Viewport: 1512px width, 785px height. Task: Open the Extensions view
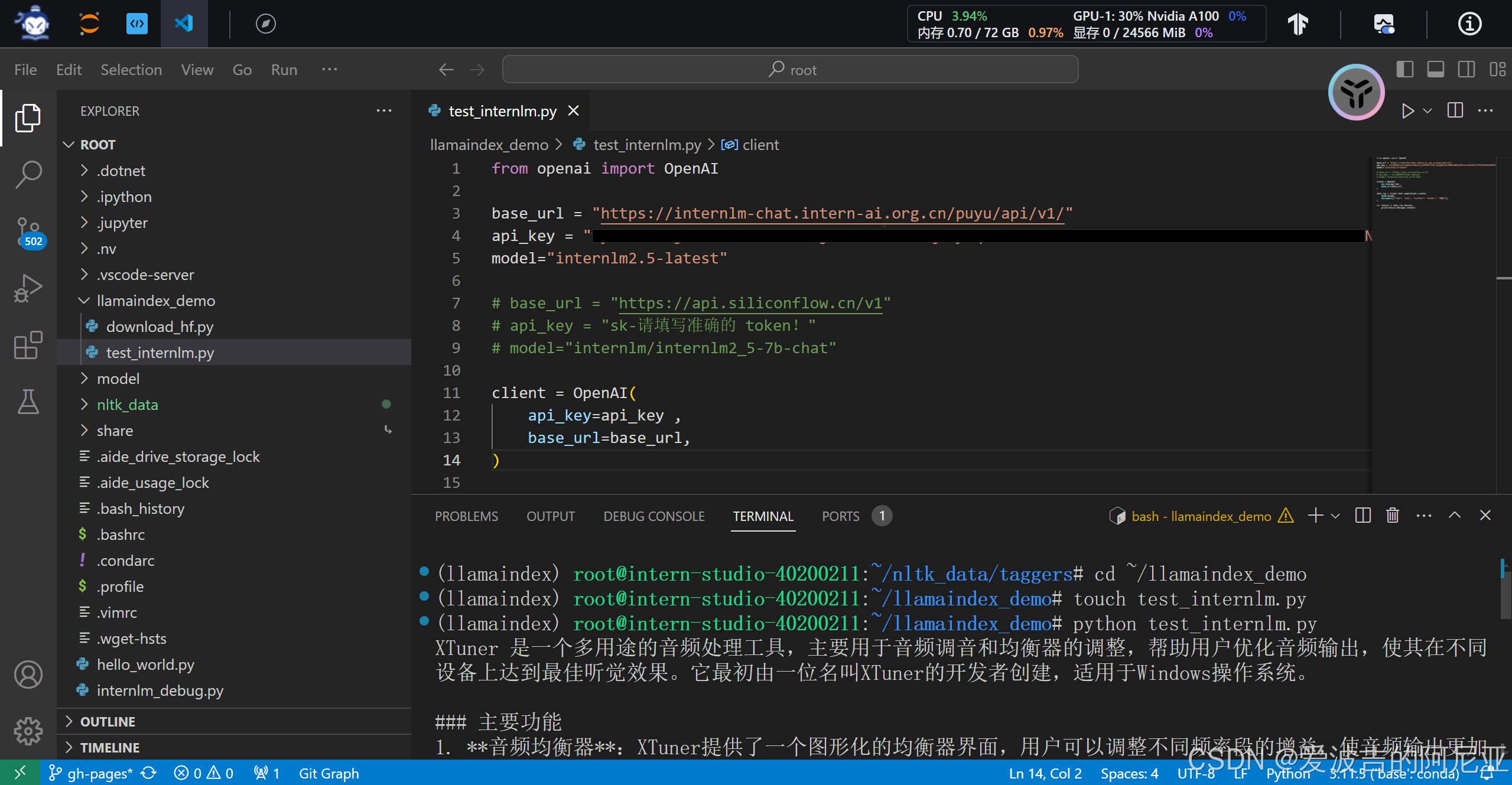click(x=28, y=345)
